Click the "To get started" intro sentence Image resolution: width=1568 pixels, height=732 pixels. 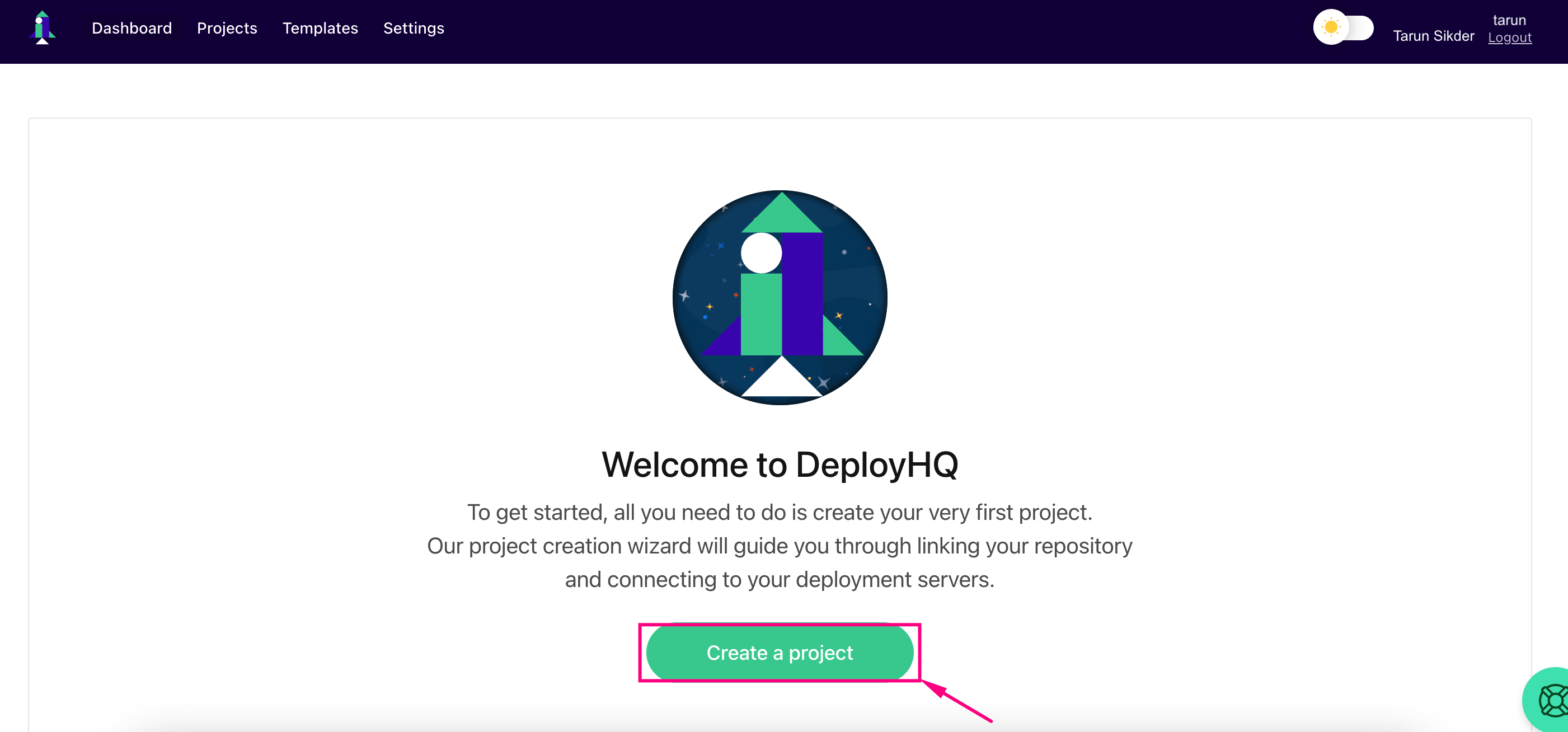coord(779,512)
